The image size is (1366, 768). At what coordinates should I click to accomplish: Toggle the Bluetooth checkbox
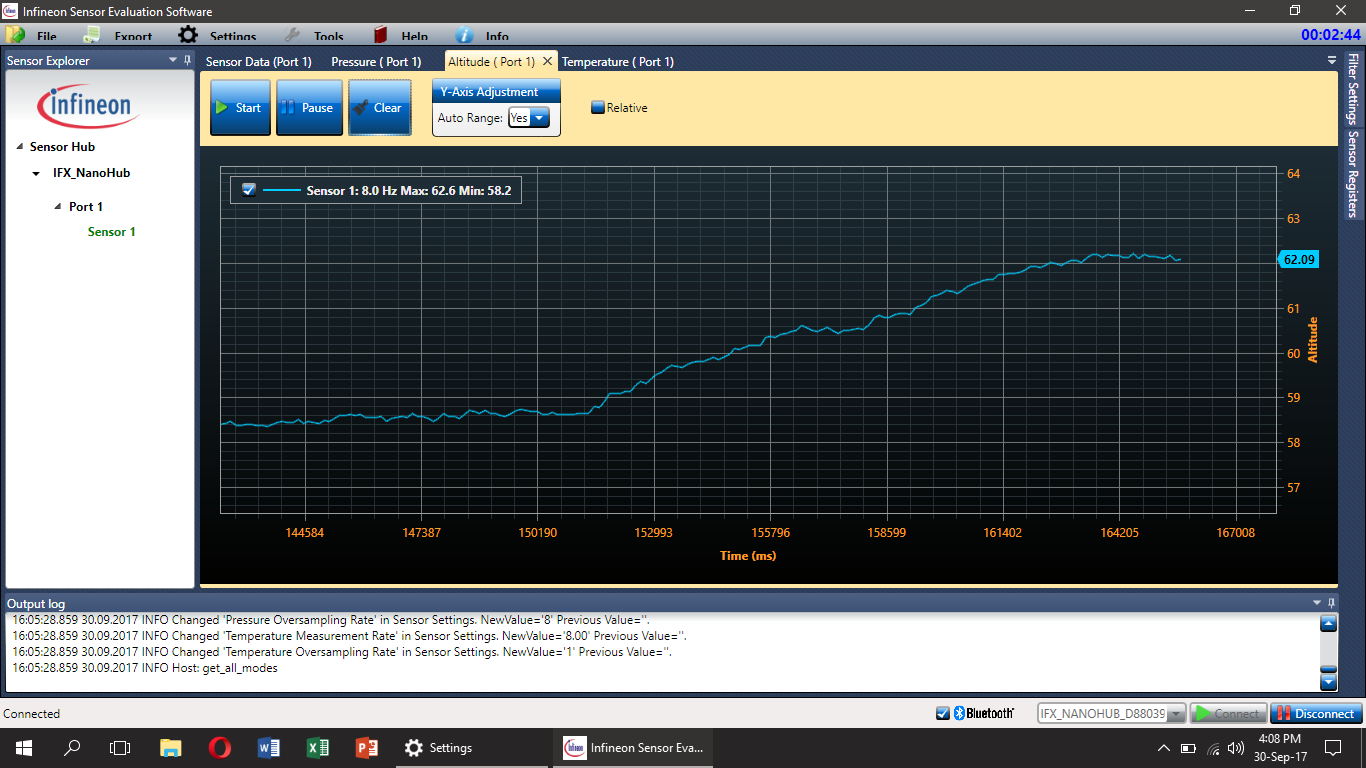[942, 713]
